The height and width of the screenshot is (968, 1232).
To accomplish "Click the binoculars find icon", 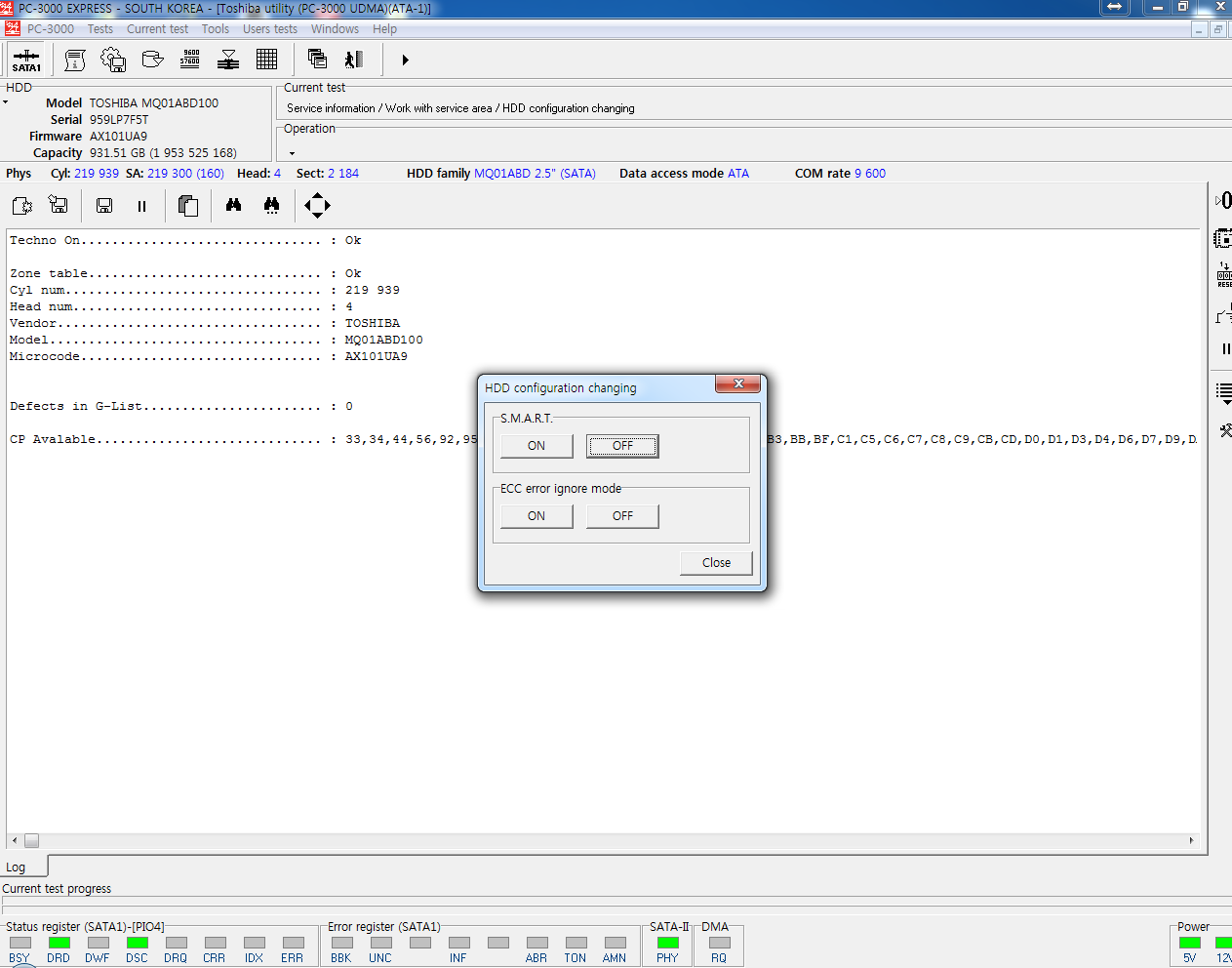I will [x=233, y=205].
